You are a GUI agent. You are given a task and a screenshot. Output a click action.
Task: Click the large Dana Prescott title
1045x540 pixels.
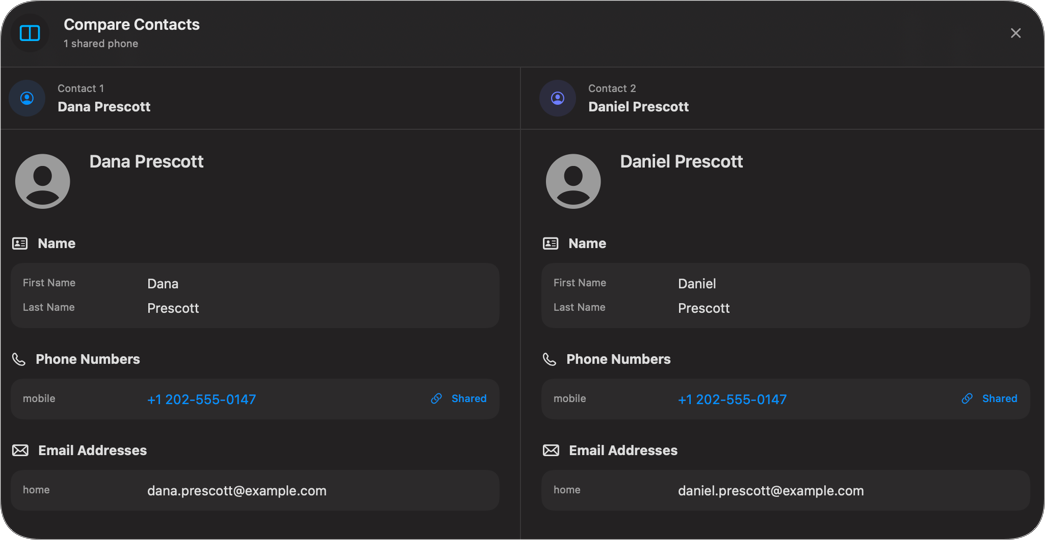(x=147, y=161)
